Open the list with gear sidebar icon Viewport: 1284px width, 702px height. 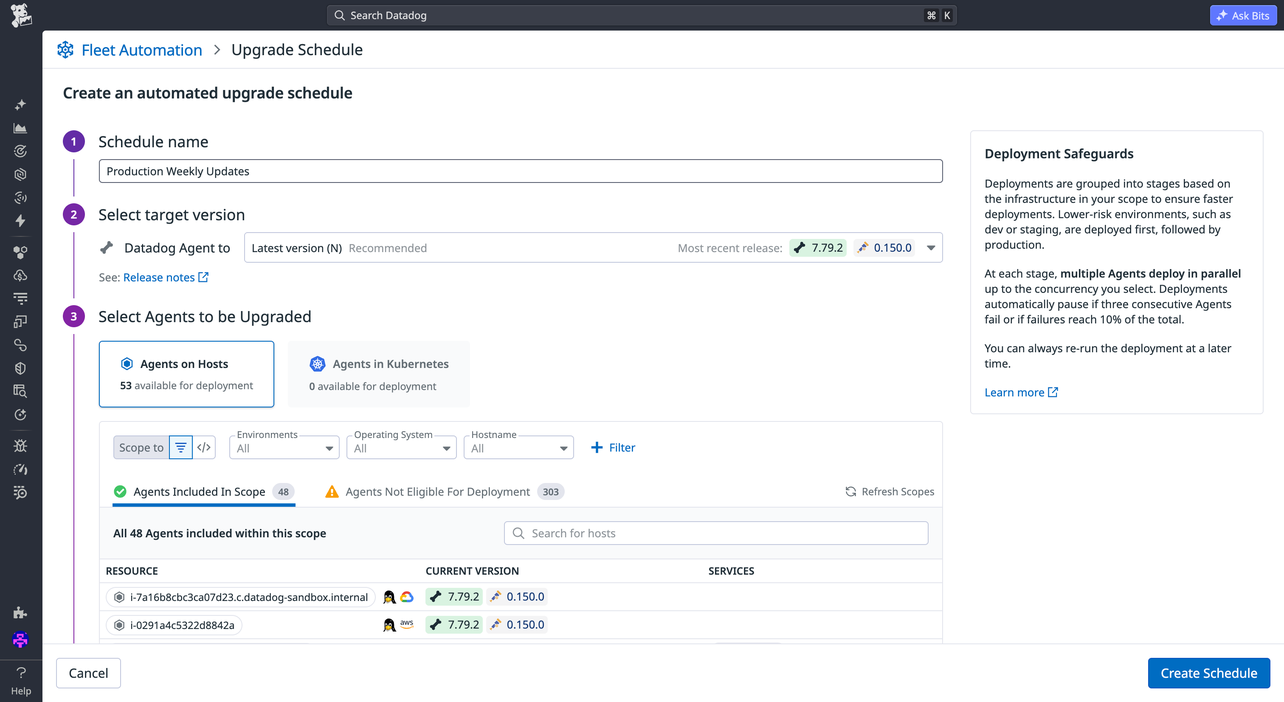tap(20, 493)
